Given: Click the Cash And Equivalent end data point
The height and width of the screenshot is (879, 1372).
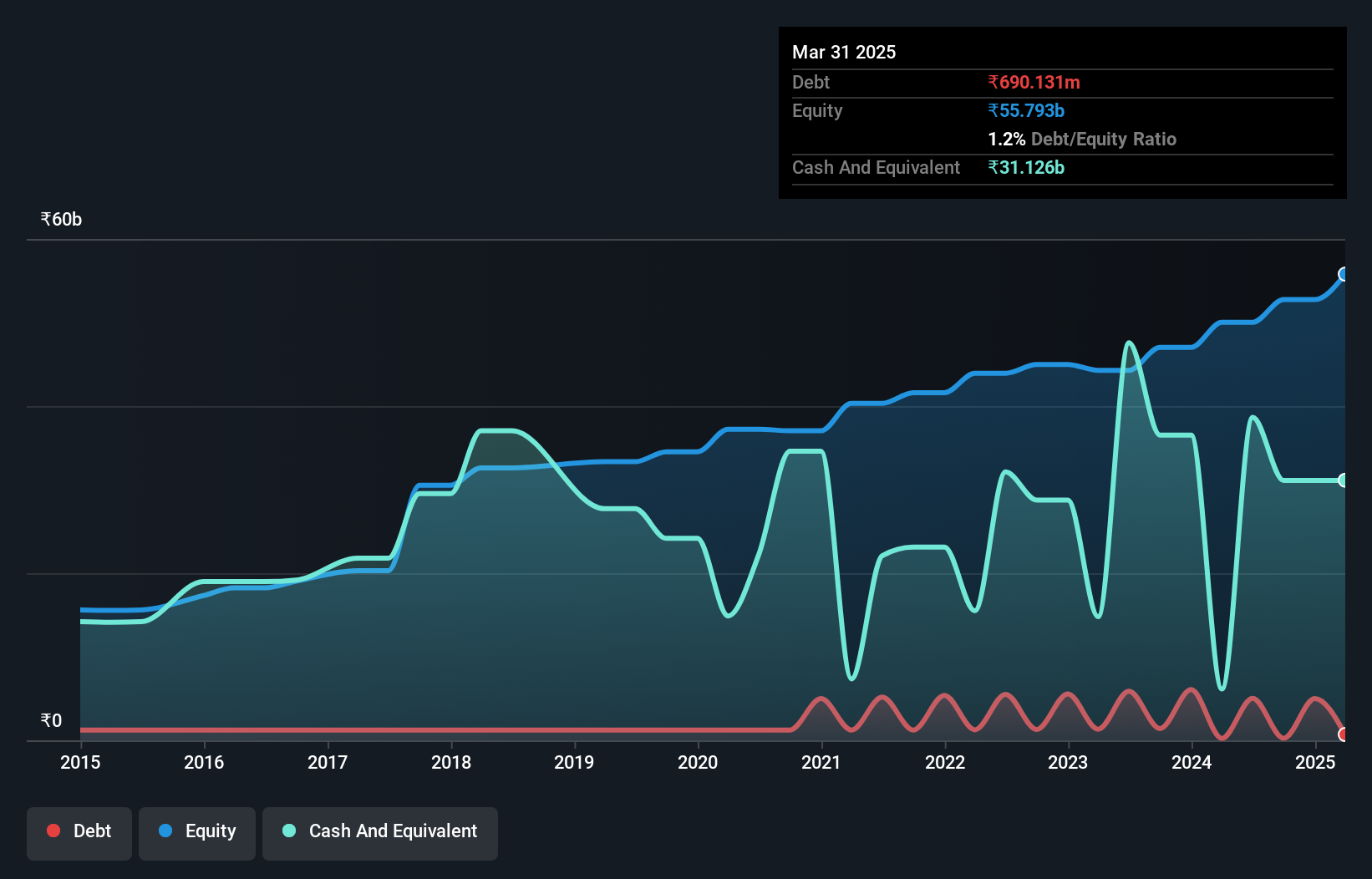Looking at the screenshot, I should click(1344, 480).
